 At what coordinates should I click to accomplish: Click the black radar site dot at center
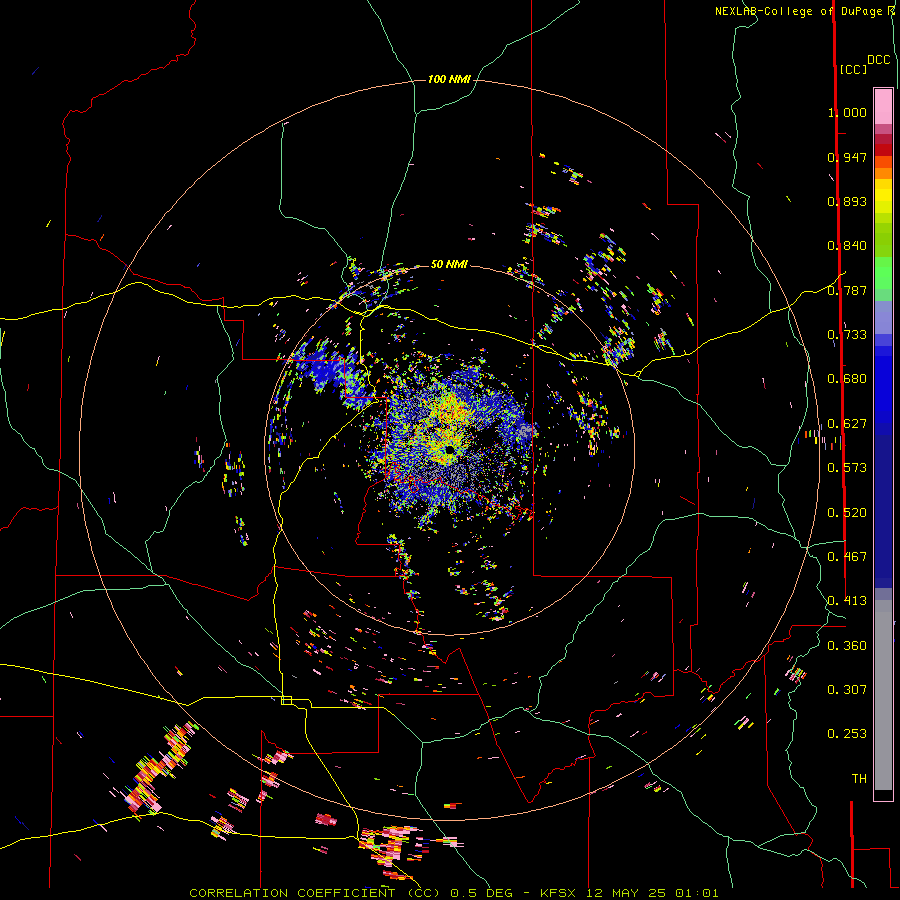pos(449,449)
